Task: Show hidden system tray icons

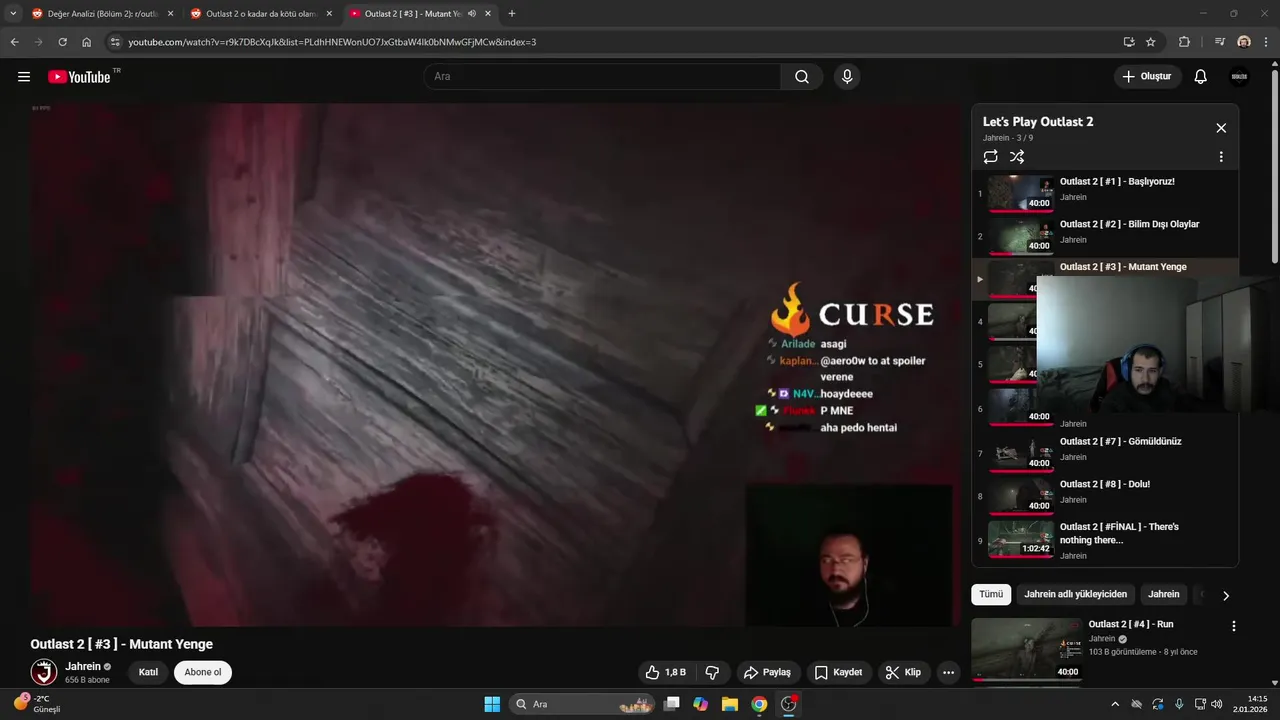Action: point(1115,704)
